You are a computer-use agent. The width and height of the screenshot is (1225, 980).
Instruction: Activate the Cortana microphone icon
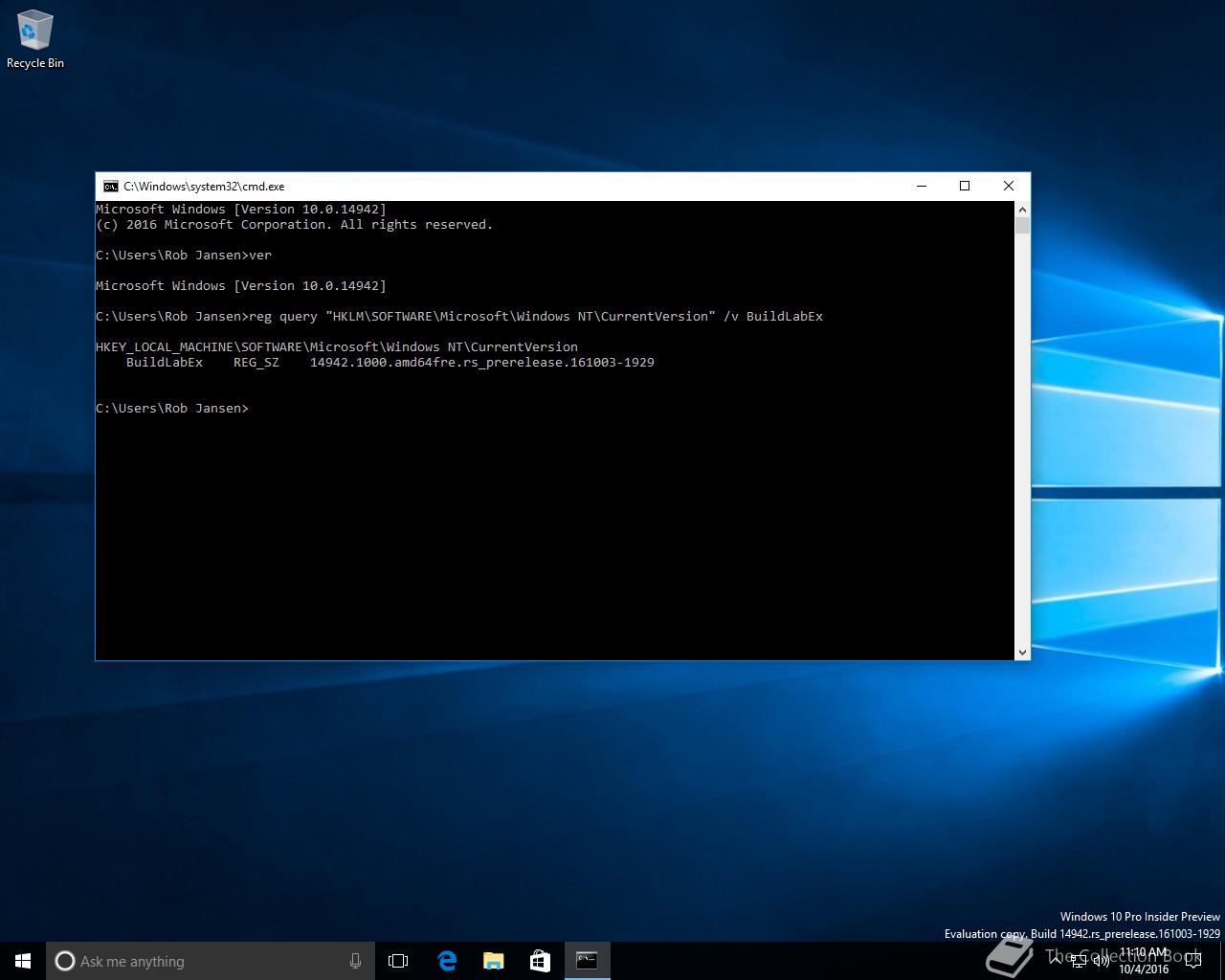point(355,961)
